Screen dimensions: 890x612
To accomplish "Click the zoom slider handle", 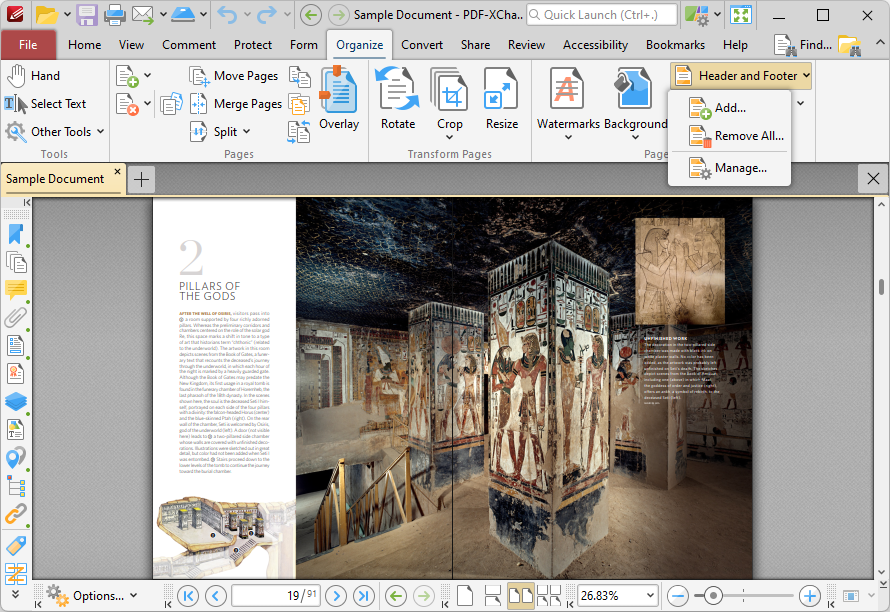I will (713, 596).
